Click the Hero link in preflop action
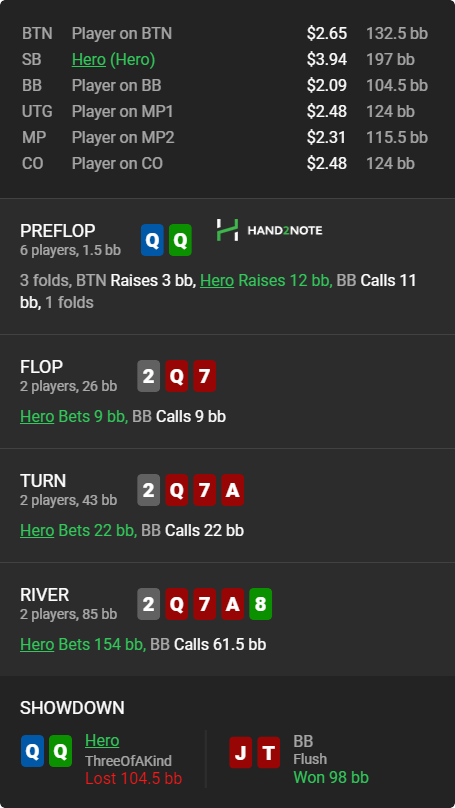 point(217,280)
